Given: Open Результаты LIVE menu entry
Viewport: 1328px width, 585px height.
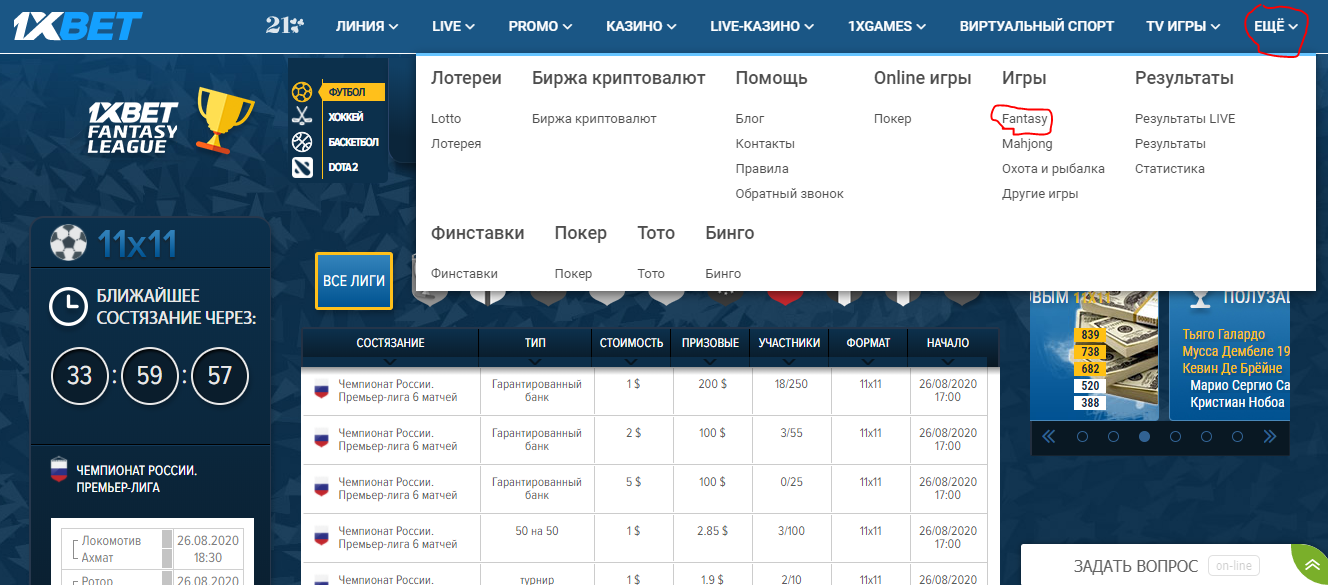Looking at the screenshot, I should [x=1185, y=118].
